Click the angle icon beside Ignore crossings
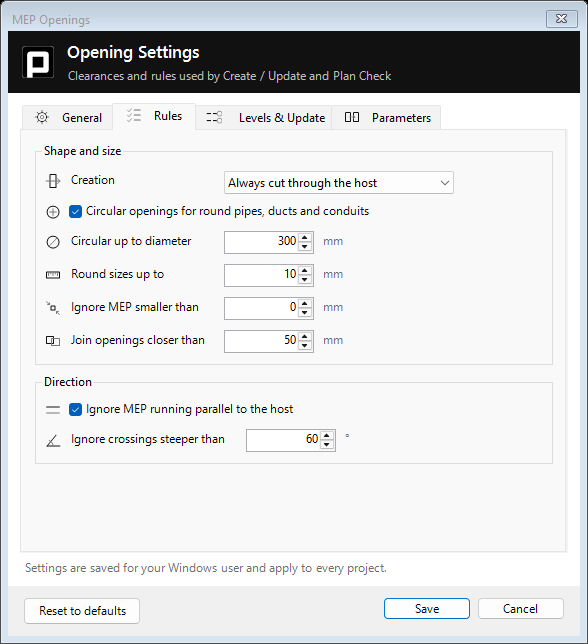588x644 pixels. (x=53, y=441)
